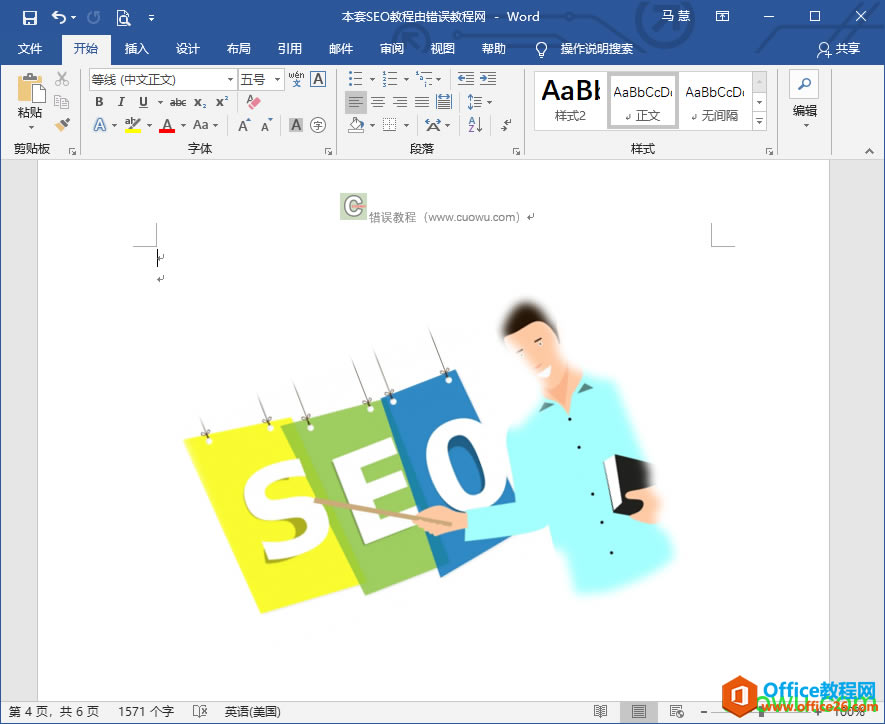The height and width of the screenshot is (724, 885).
Task: Expand the Styles gallery more arrow
Action: (x=760, y=121)
